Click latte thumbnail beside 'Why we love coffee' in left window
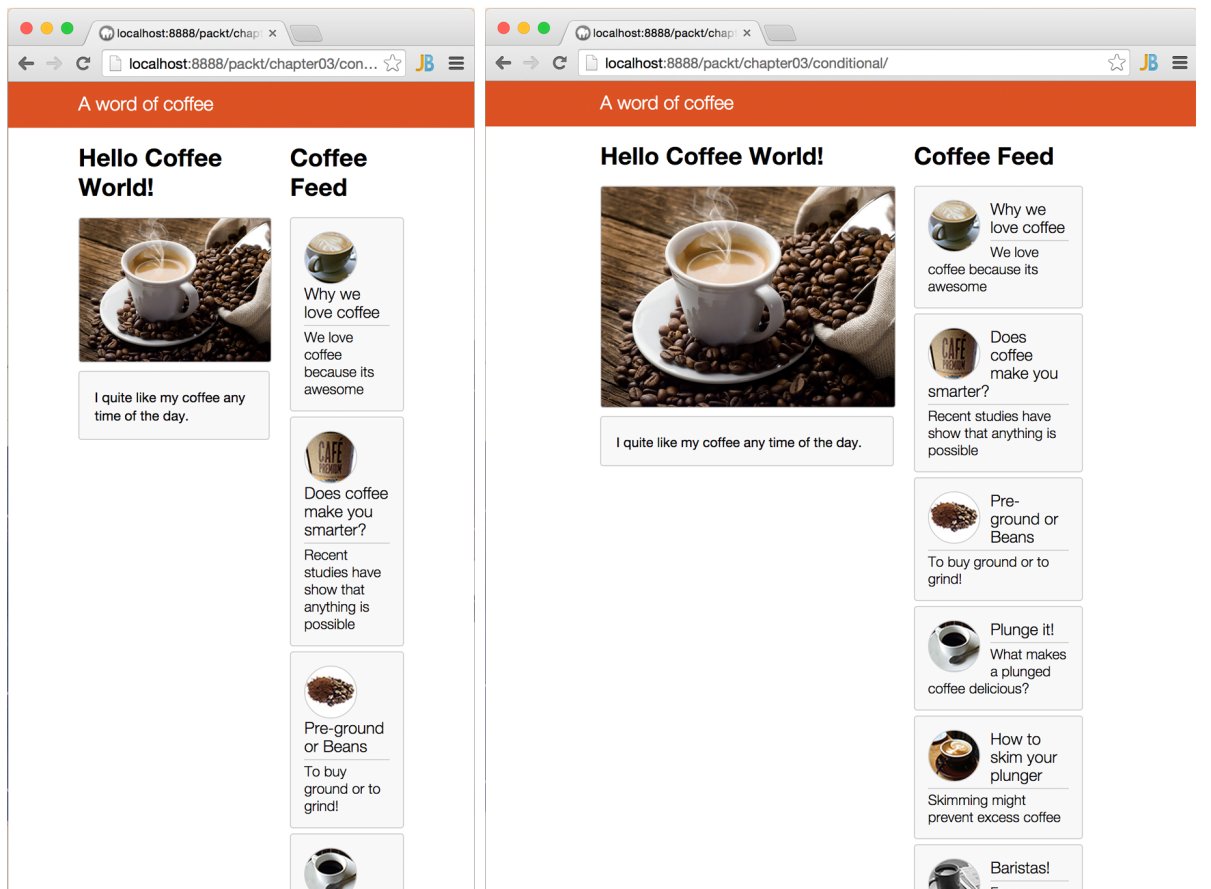 tap(331, 258)
